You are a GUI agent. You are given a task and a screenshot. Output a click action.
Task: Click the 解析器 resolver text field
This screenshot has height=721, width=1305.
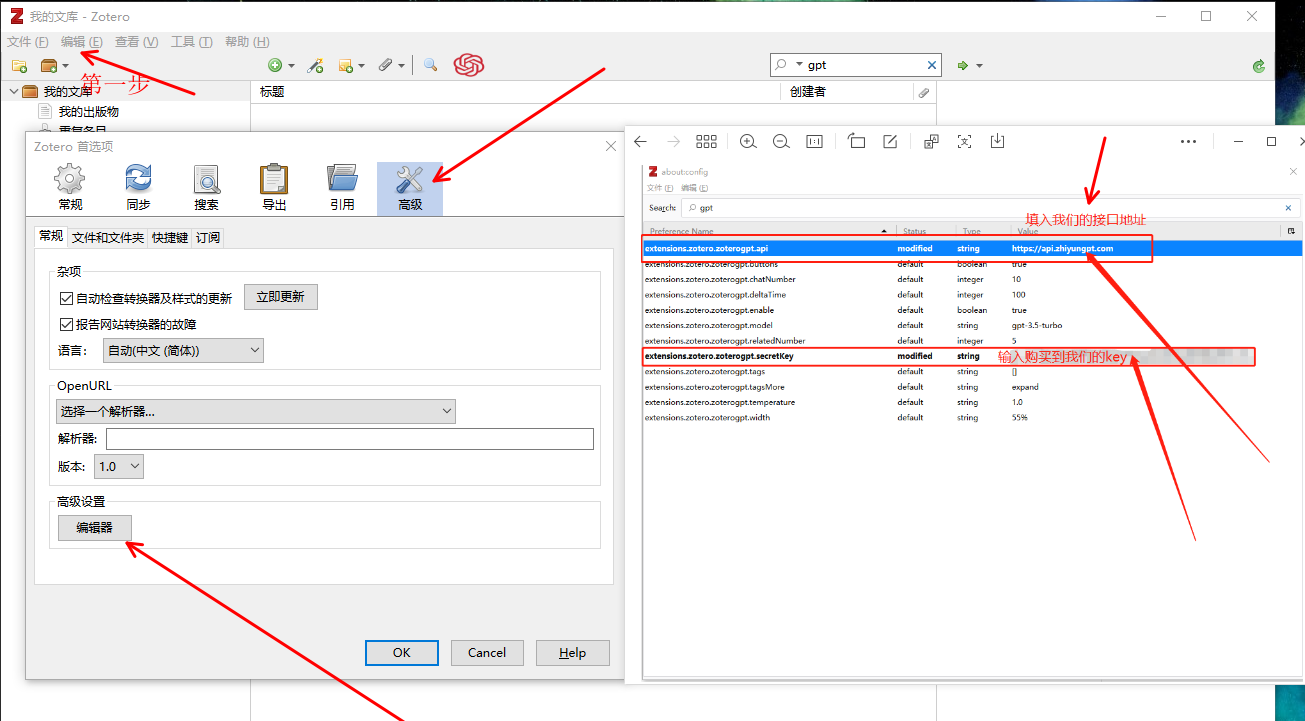tap(349, 439)
